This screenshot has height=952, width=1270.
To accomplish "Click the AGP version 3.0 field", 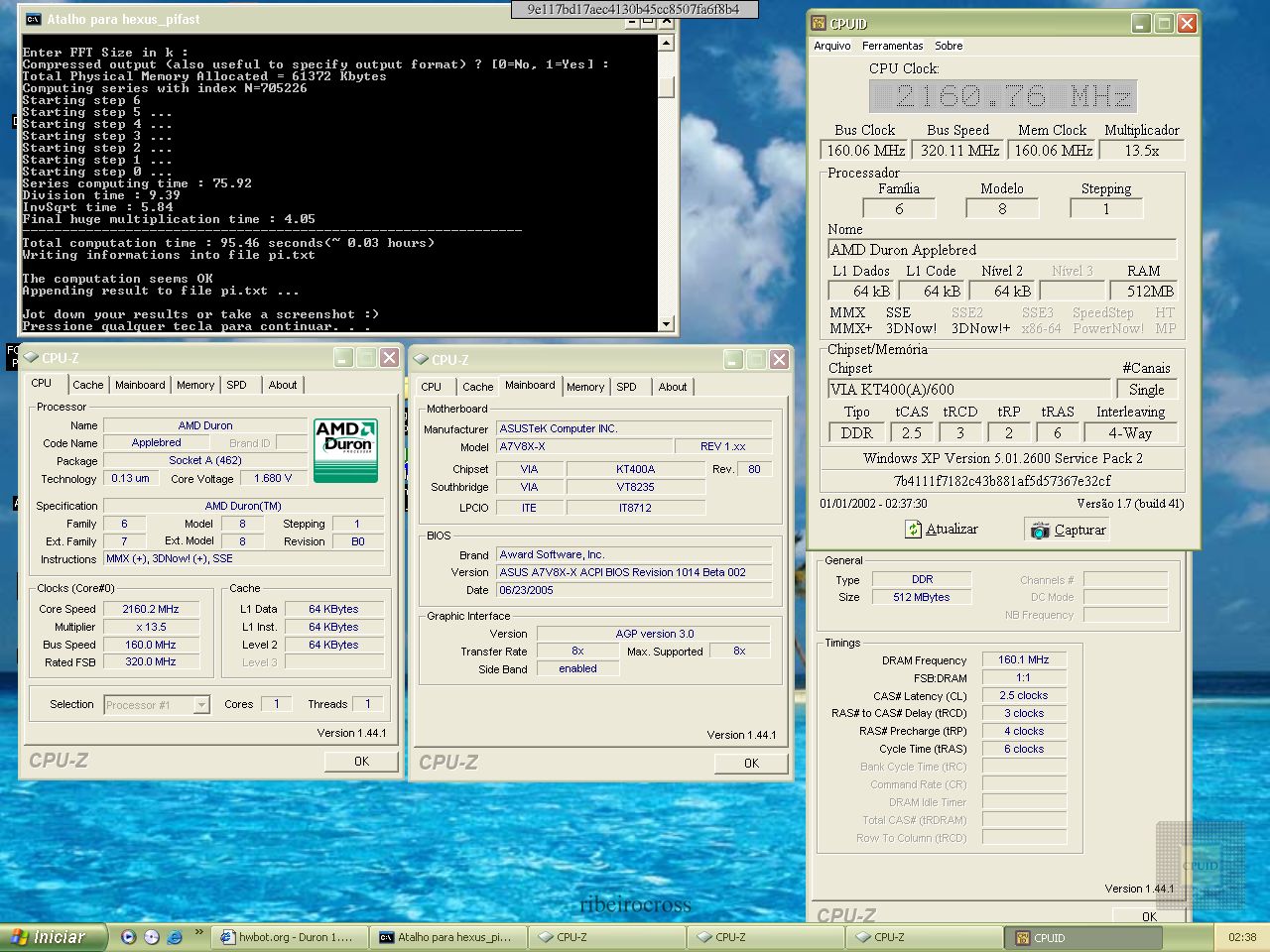I will coord(655,634).
